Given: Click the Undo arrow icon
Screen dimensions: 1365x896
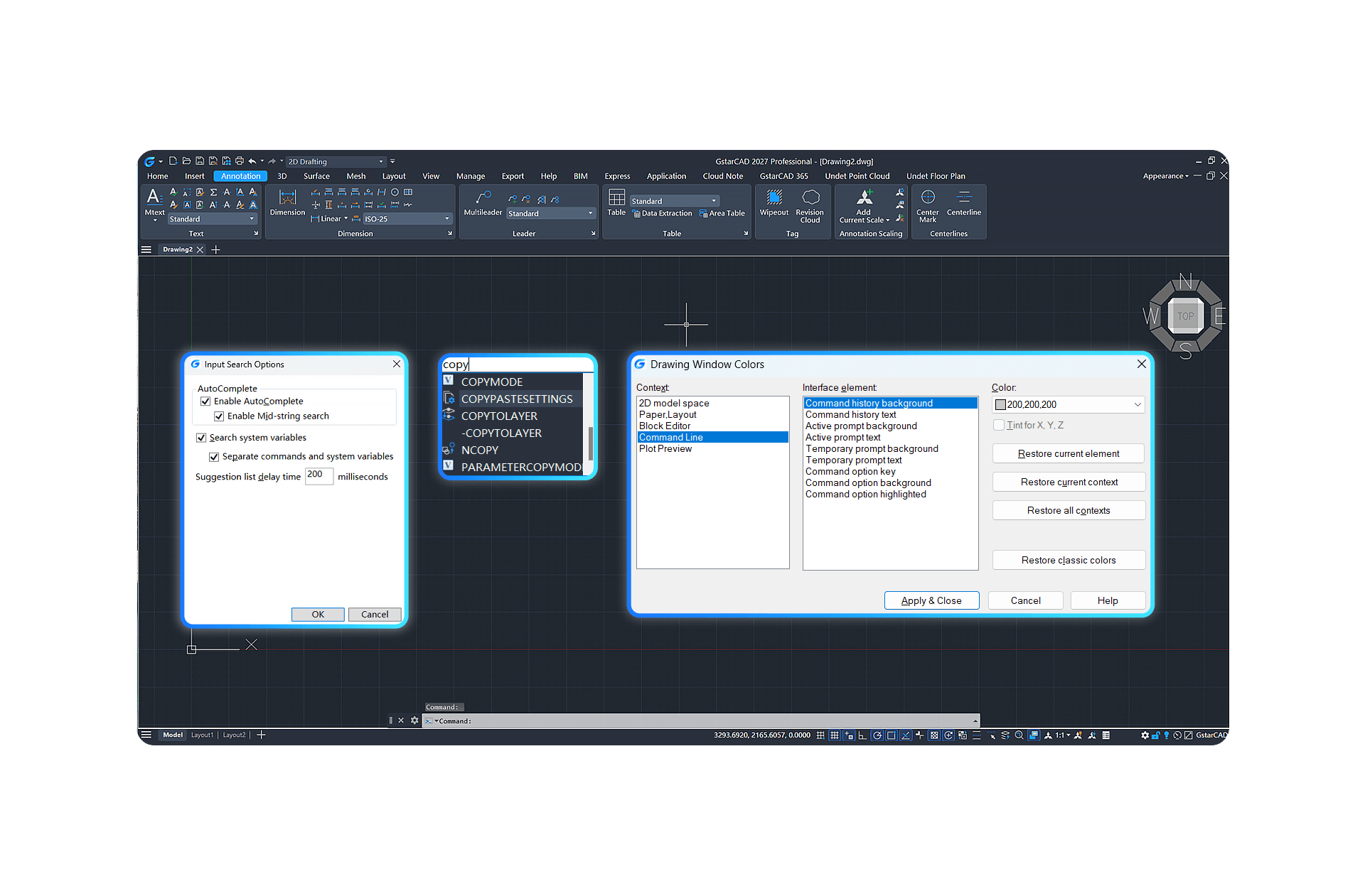Looking at the screenshot, I should 252,161.
